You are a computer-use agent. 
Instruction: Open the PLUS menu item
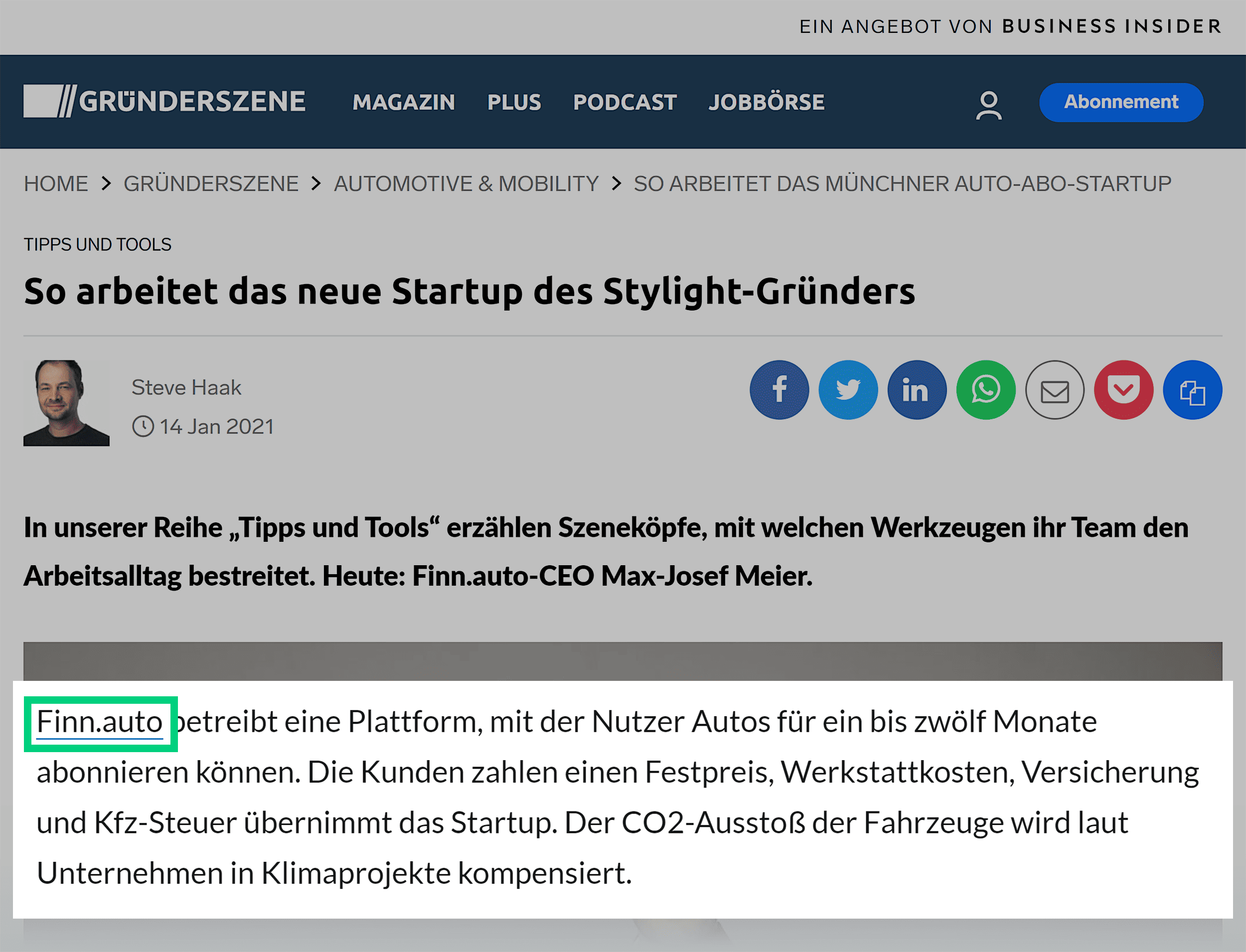[x=514, y=102]
